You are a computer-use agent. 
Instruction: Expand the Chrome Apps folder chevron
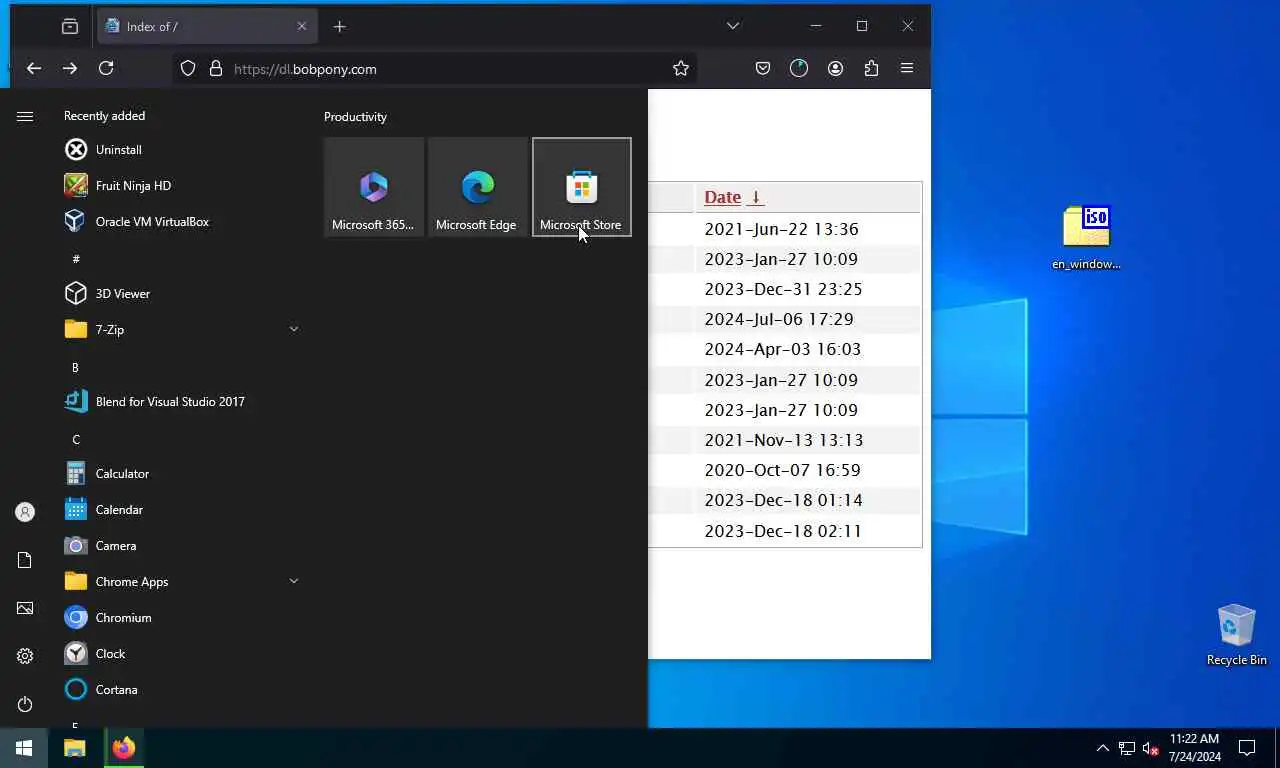pos(294,581)
